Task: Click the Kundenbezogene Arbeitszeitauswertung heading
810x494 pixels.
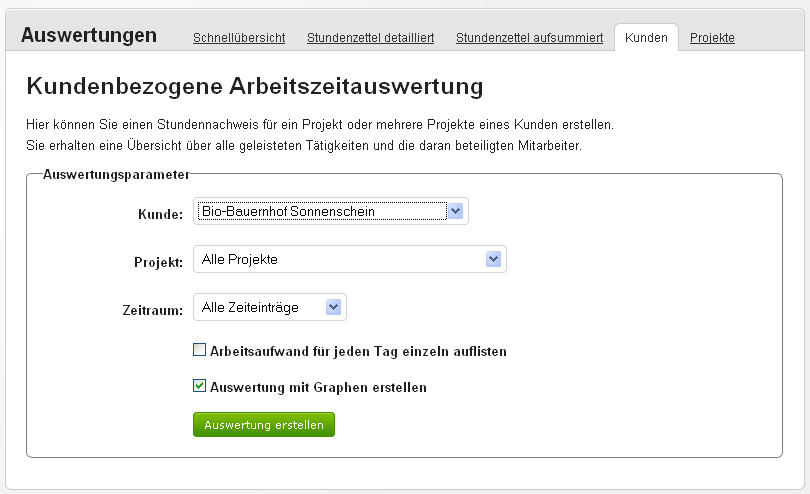Action: click(x=254, y=87)
